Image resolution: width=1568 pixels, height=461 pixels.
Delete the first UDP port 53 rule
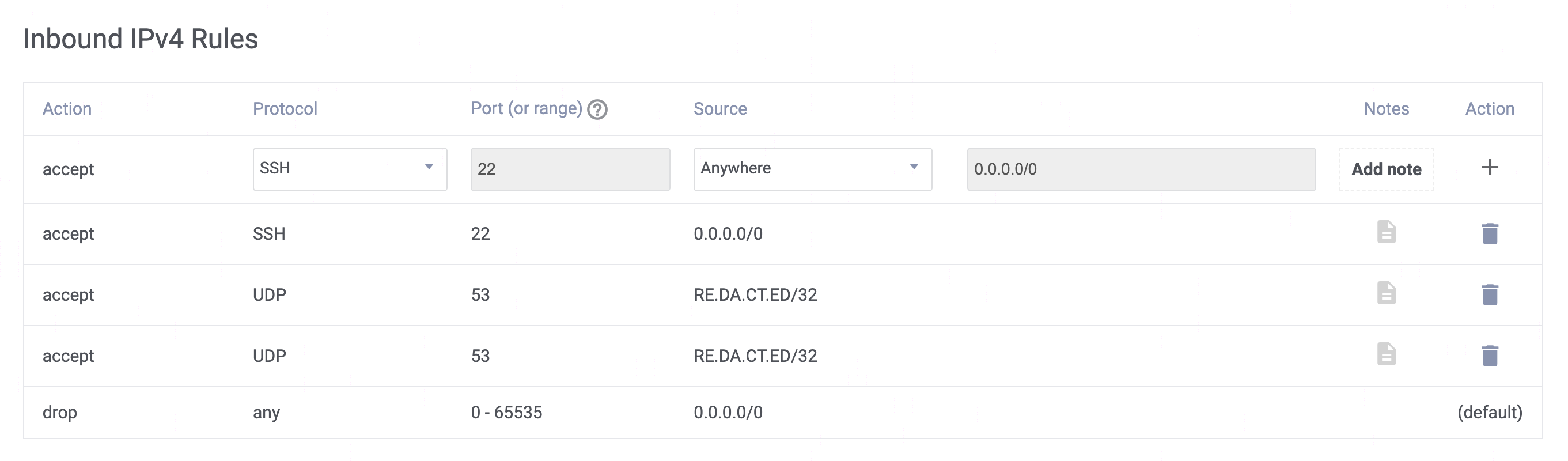point(1490,294)
